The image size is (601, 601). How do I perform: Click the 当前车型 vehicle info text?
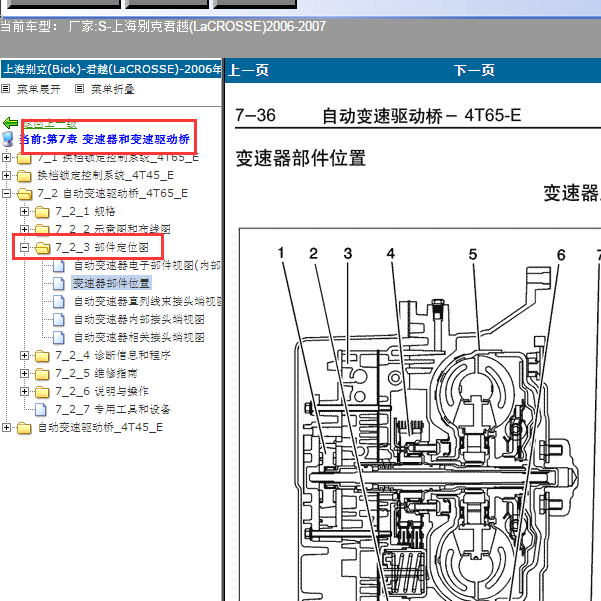[x=163, y=26]
